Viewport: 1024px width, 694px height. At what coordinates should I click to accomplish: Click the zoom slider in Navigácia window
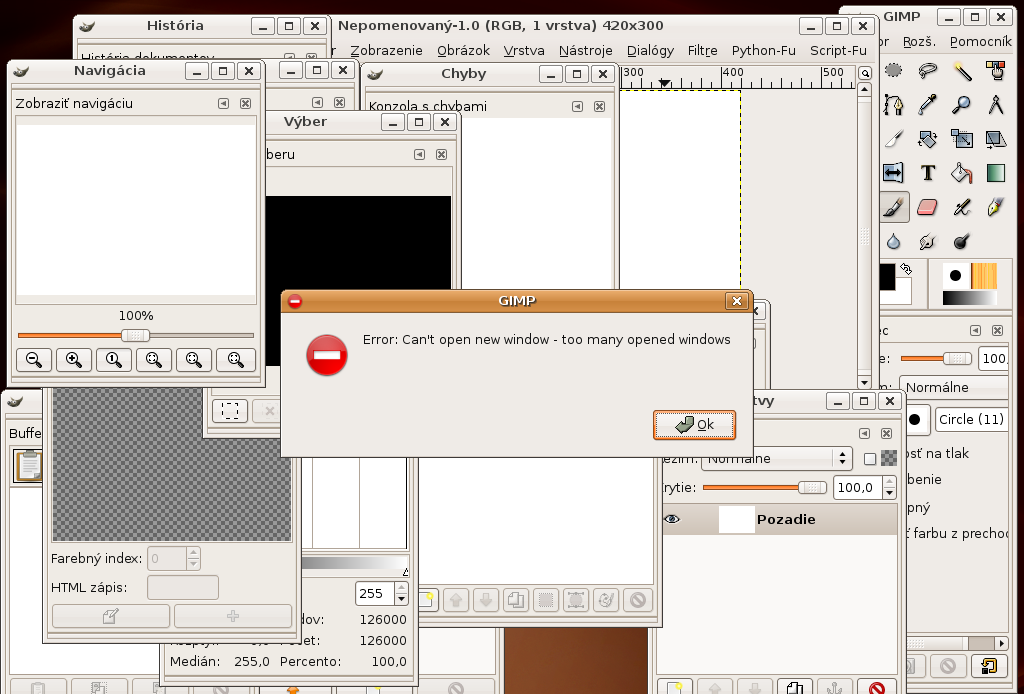click(x=135, y=336)
